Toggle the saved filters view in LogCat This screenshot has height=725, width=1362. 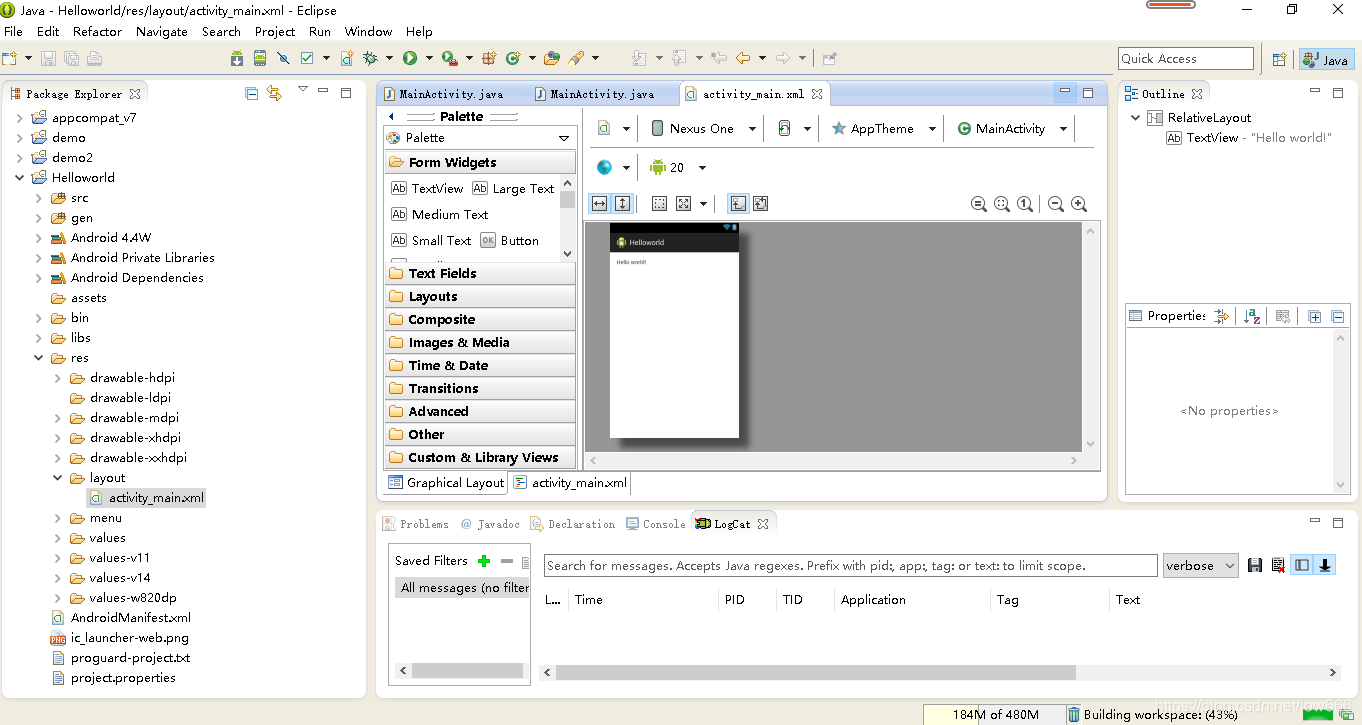click(x=1302, y=565)
